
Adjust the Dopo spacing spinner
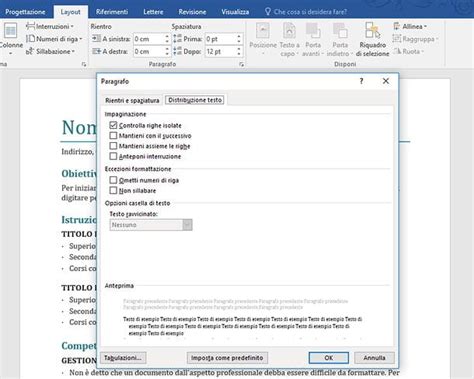[x=239, y=51]
